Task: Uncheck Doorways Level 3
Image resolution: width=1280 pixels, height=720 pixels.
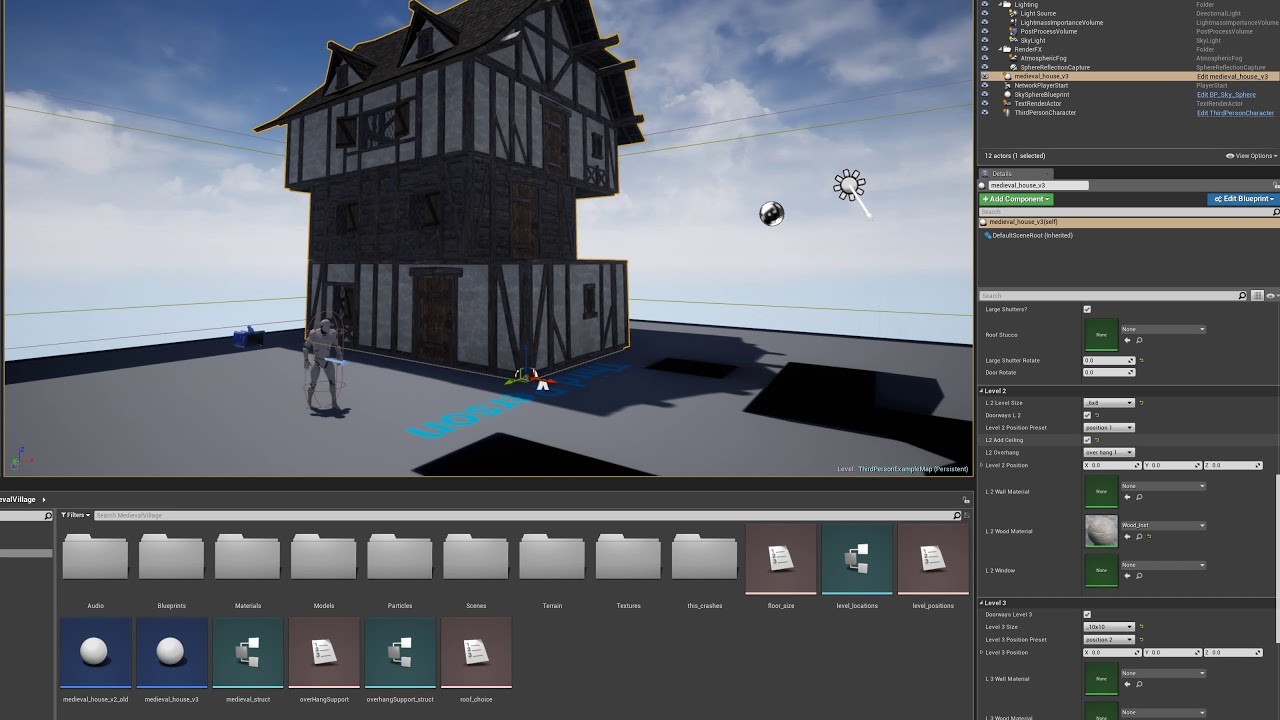Action: [1087, 614]
